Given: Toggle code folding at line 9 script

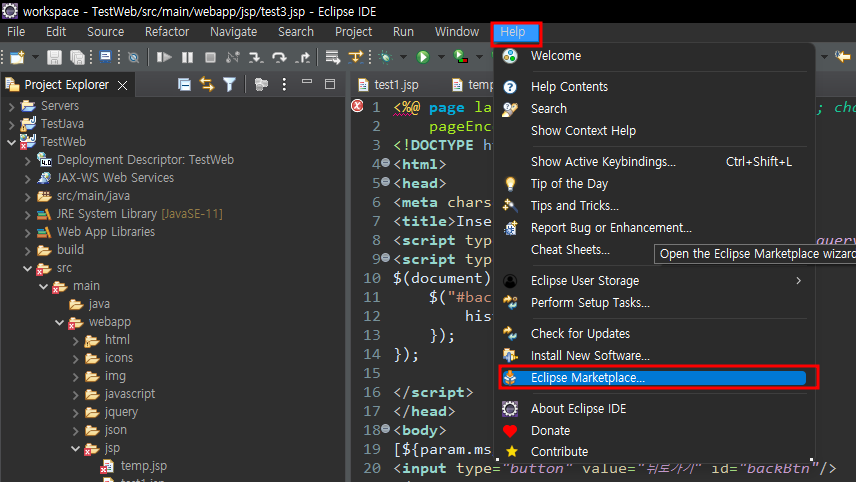Looking at the screenshot, I should click(x=385, y=258).
